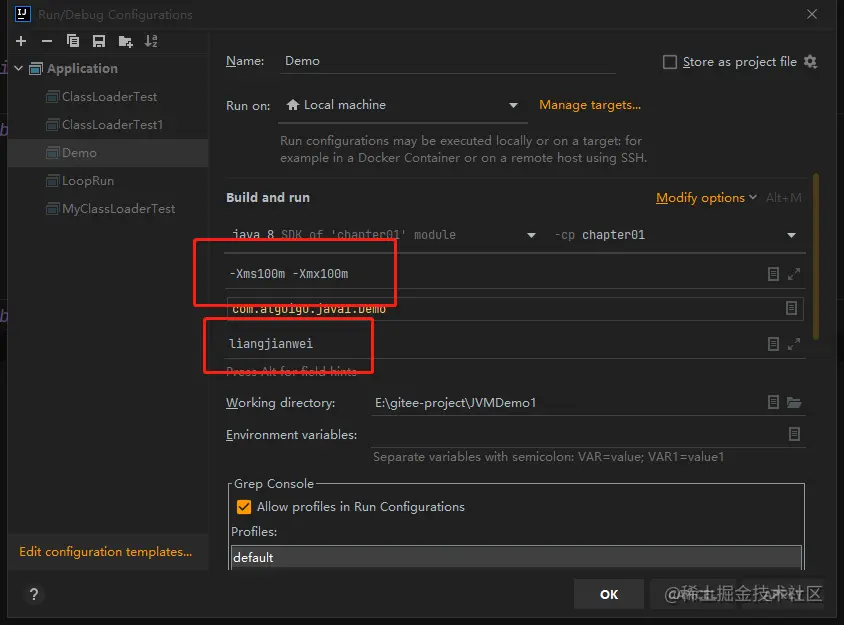This screenshot has width=844, height=625.
Task: Sort configurations alphabetically
Action: pos(151,41)
